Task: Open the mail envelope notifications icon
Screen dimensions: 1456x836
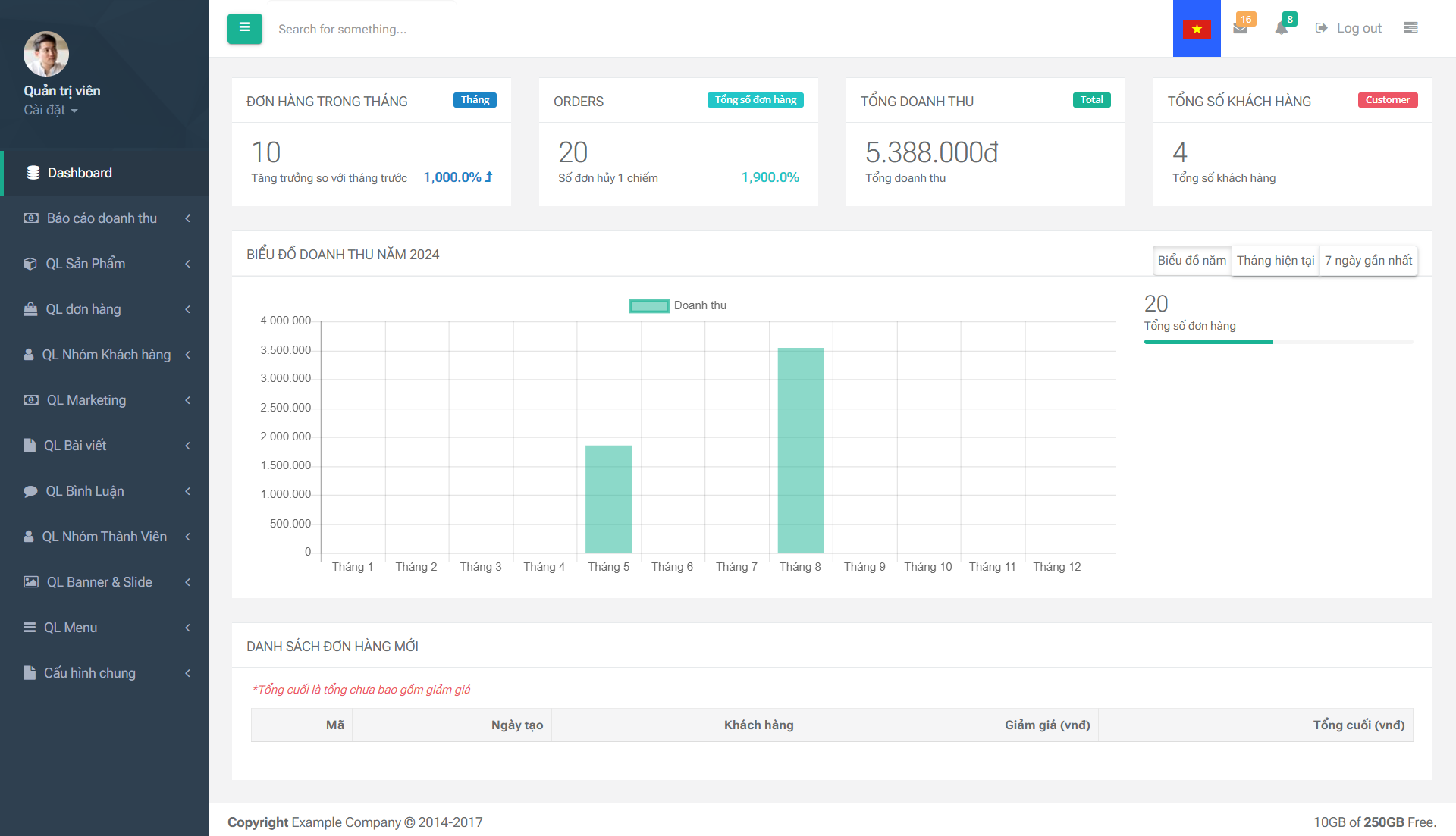Action: [x=1241, y=29]
